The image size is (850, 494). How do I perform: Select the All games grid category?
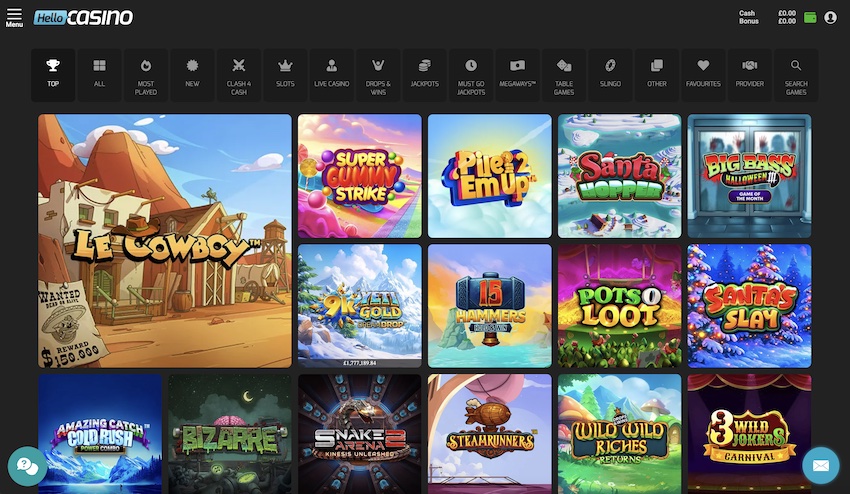tap(99, 75)
